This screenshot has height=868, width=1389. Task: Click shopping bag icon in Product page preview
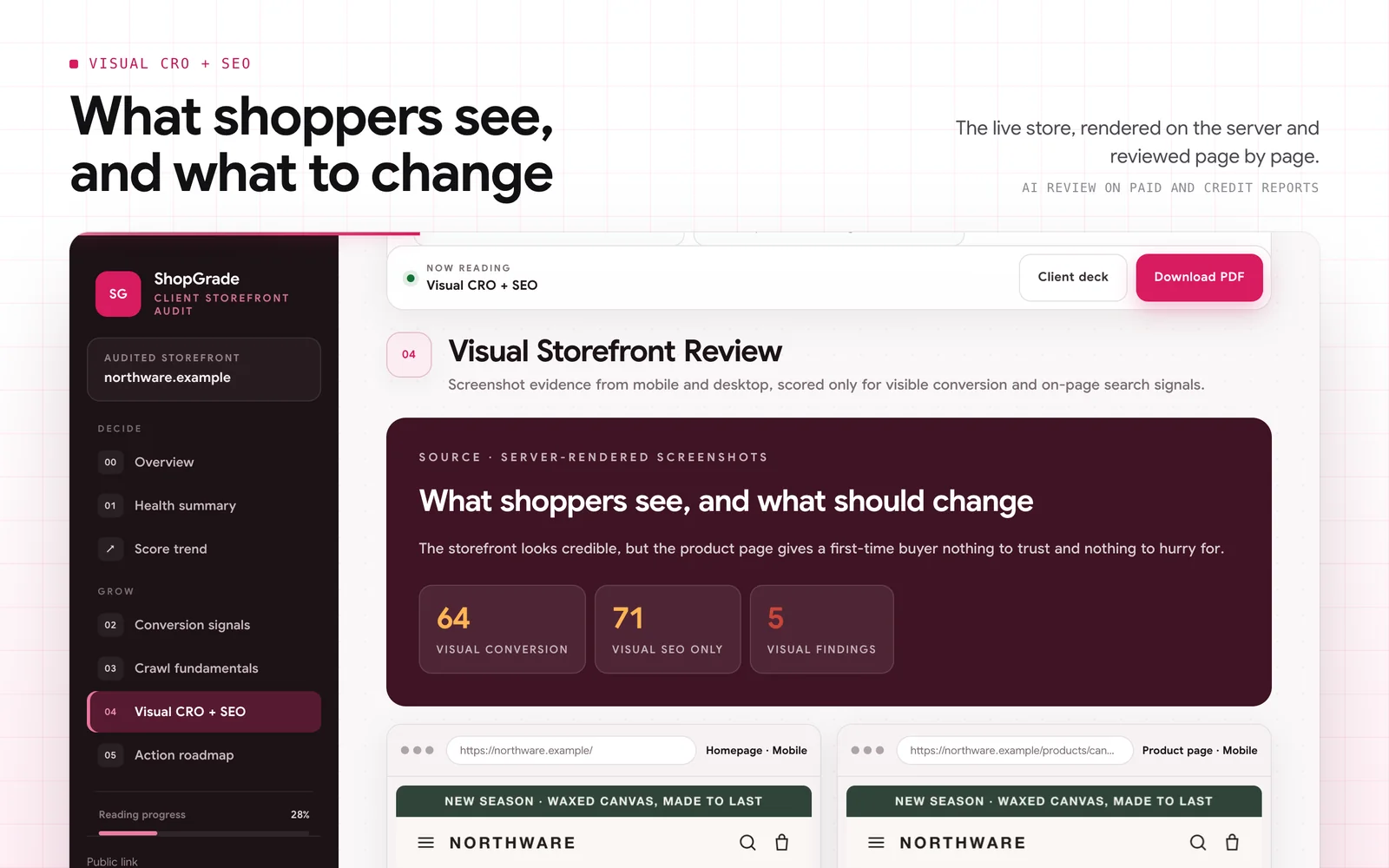click(1232, 843)
